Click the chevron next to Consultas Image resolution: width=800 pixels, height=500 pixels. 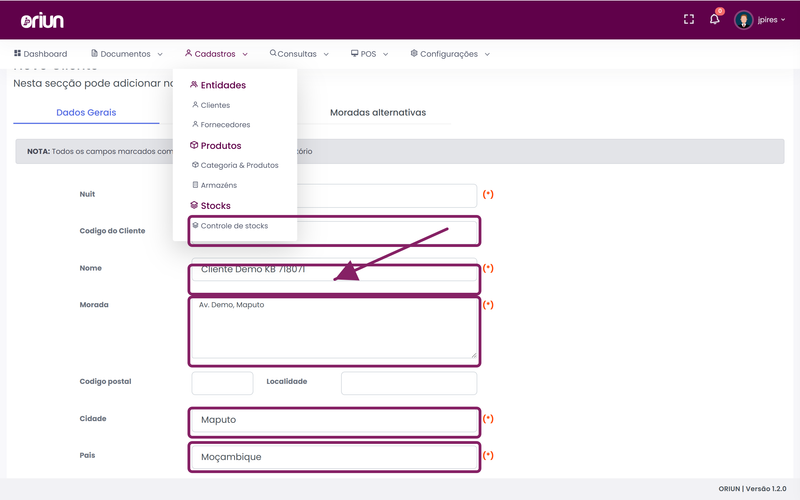(326, 54)
